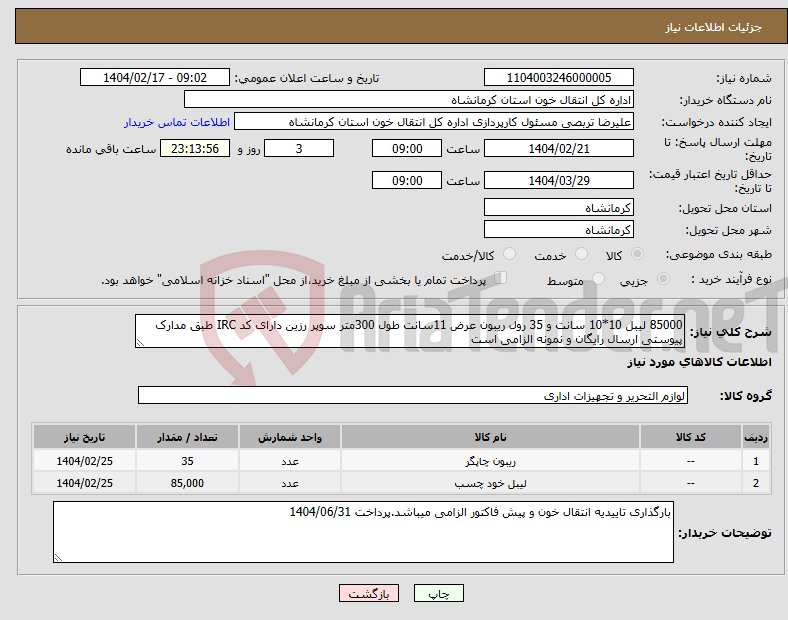Image resolution: width=788 pixels, height=620 pixels.
Task: Click the جزئیات اطلاعات نیاز page header
Action: click(x=714, y=27)
